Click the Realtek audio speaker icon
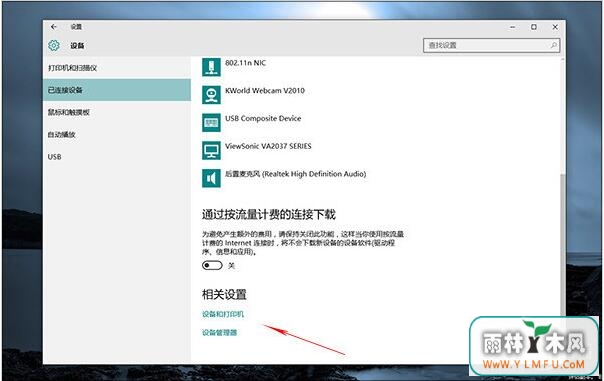Viewport: 604px width, 381px height. (211, 178)
